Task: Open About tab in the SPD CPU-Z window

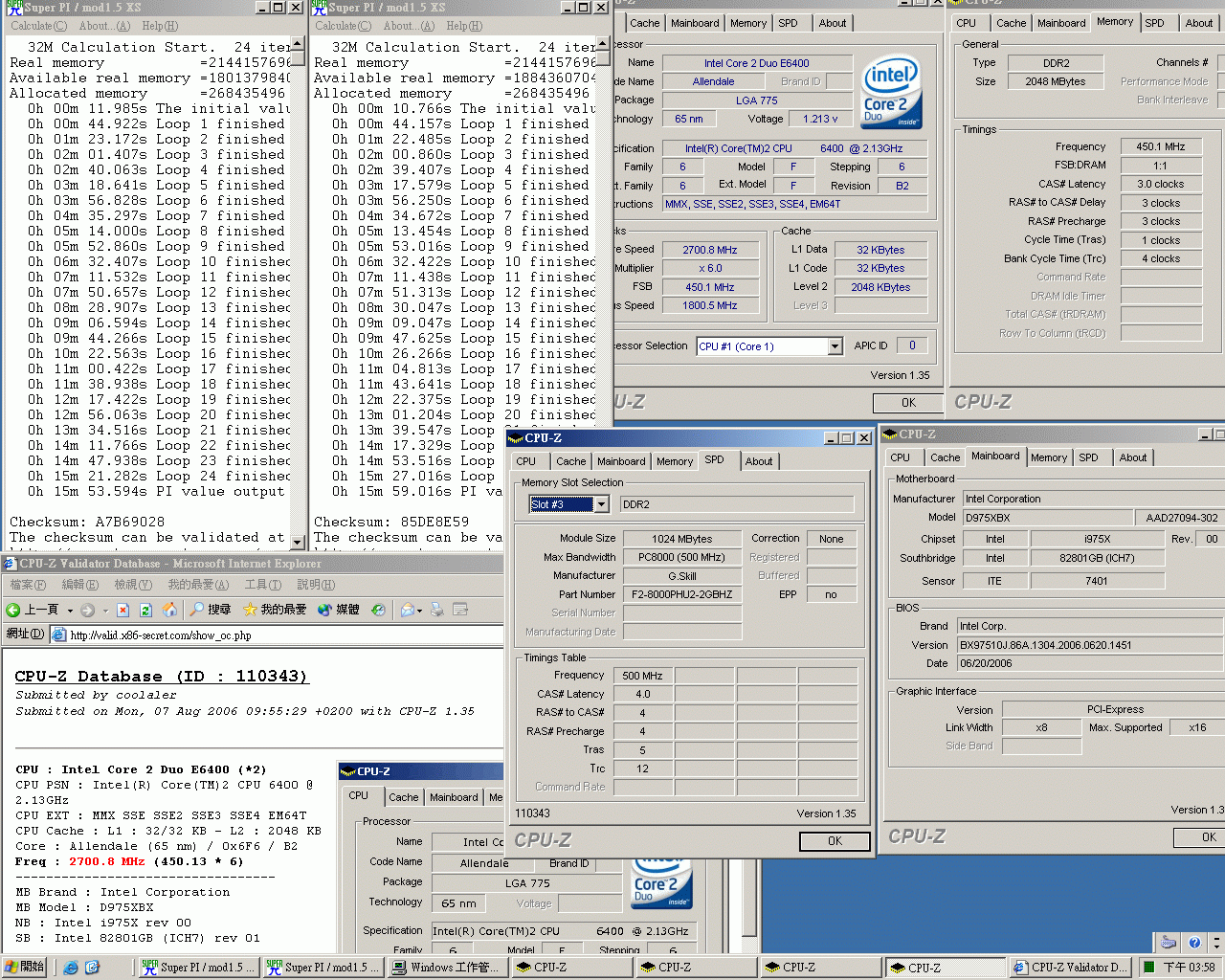Action: (x=759, y=461)
